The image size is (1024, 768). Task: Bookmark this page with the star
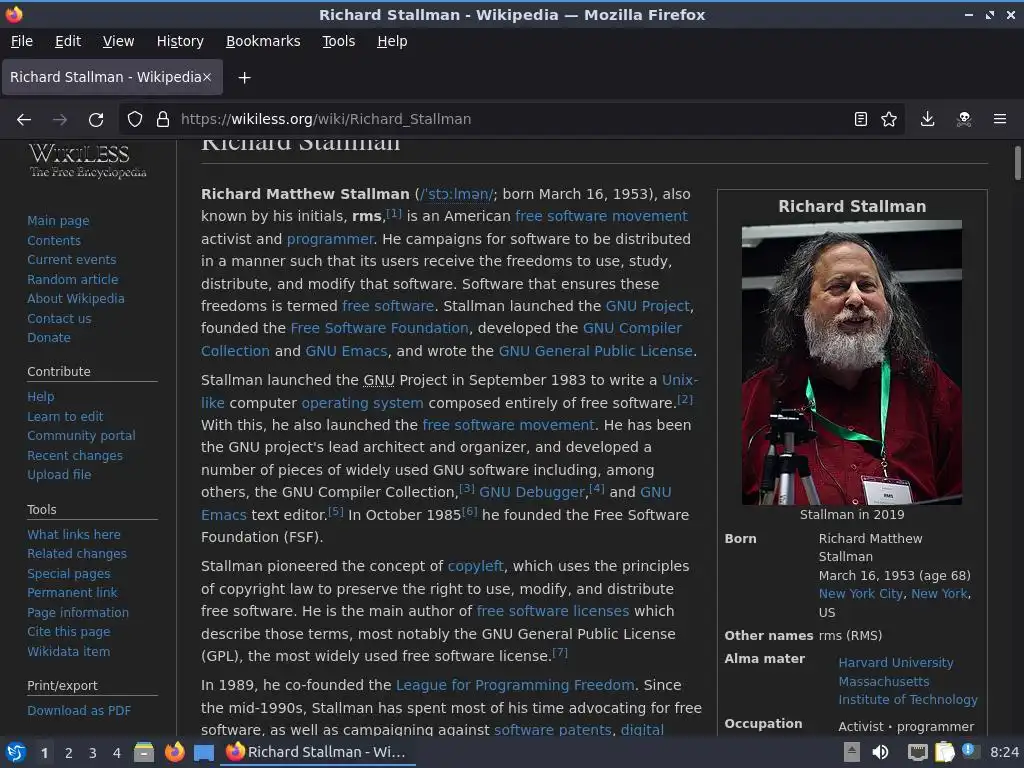tap(889, 119)
